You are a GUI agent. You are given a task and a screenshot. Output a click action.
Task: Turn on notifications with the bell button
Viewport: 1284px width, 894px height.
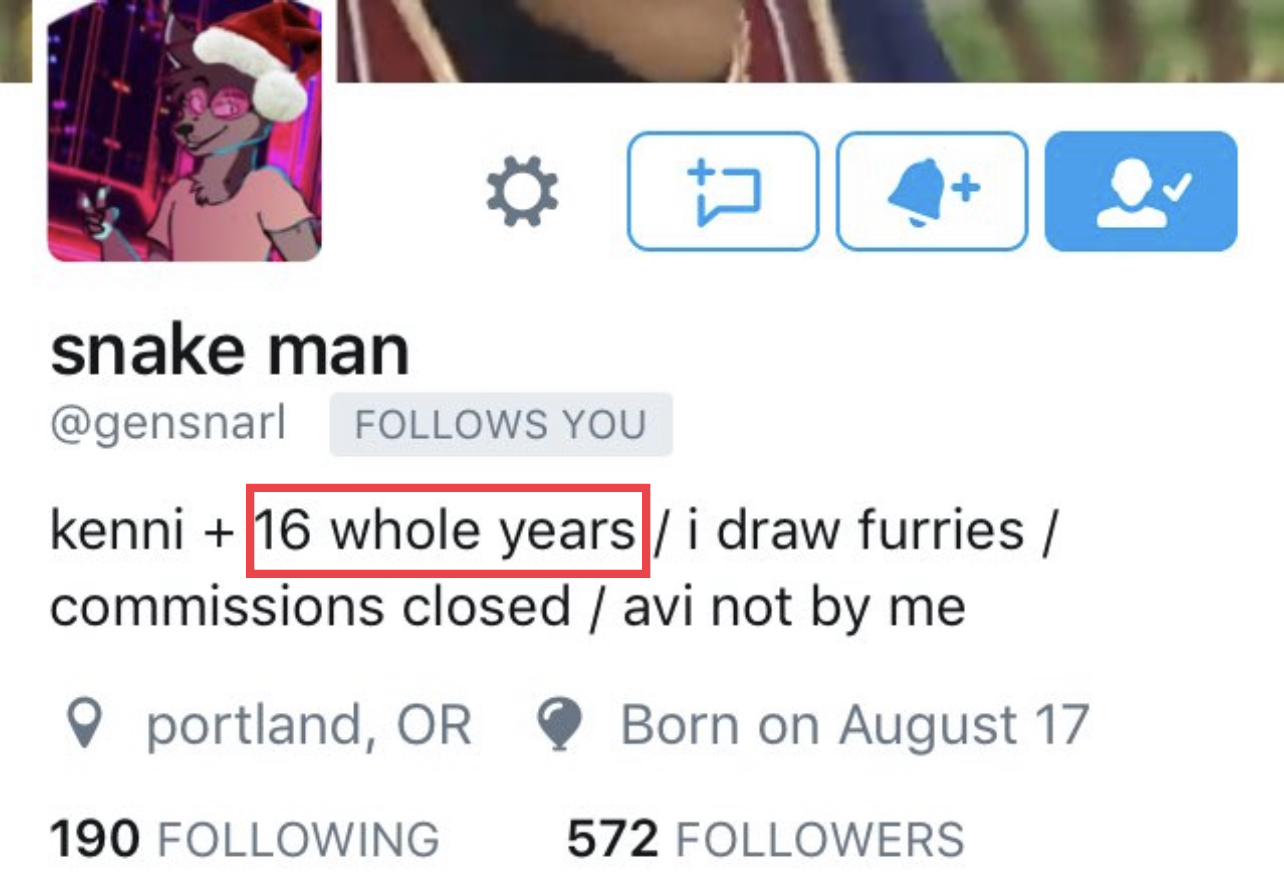coord(932,191)
